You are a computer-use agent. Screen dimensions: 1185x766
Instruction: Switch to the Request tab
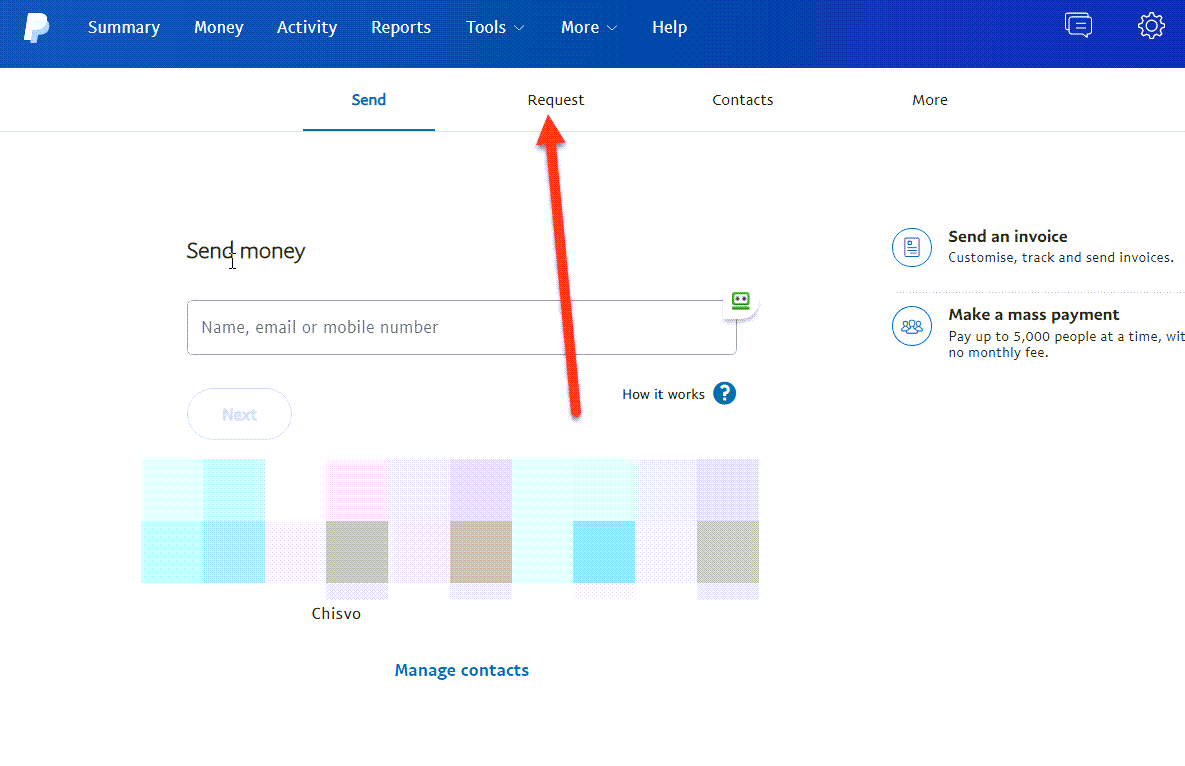[x=555, y=100]
